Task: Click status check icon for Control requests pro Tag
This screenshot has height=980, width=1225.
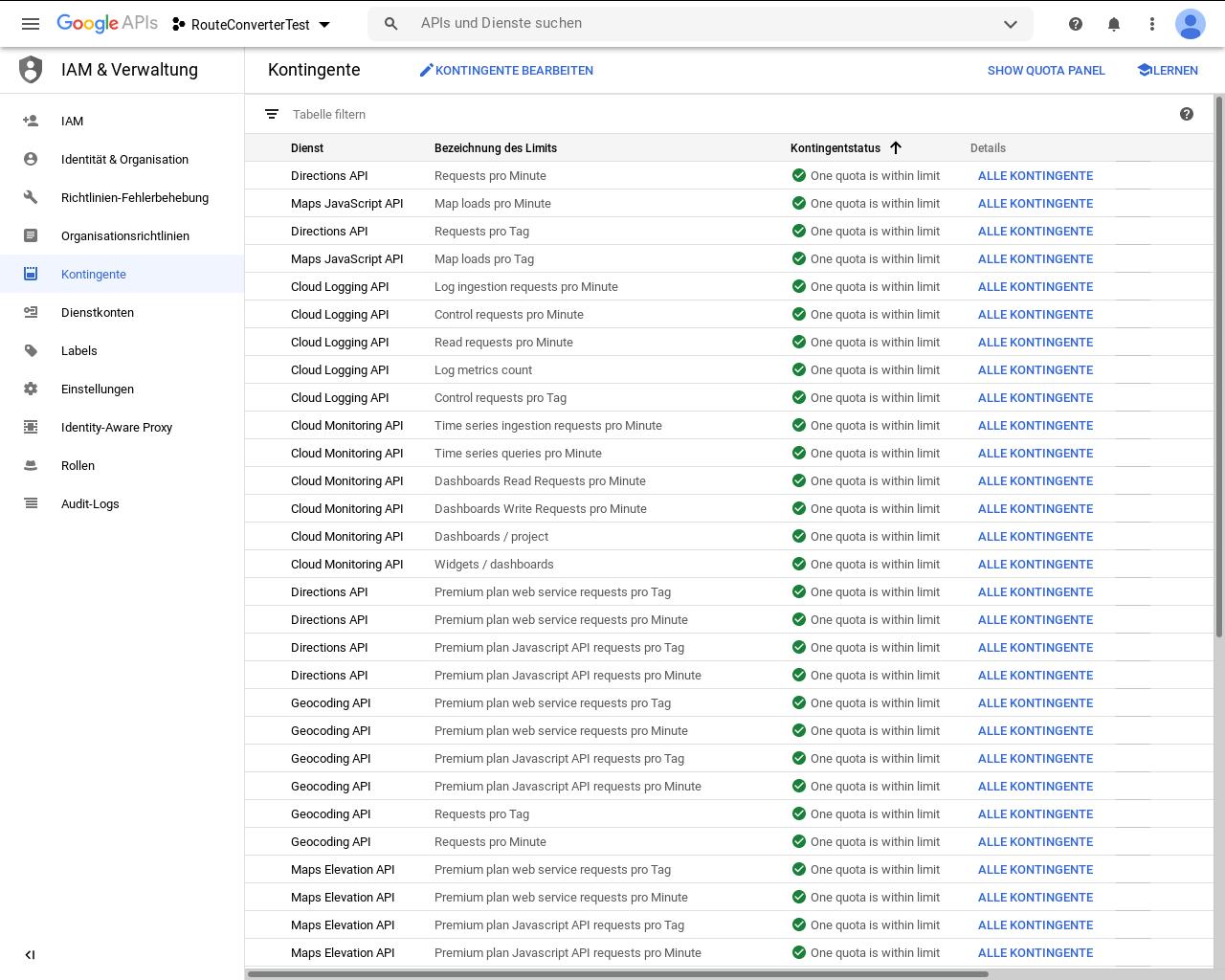Action: [799, 397]
